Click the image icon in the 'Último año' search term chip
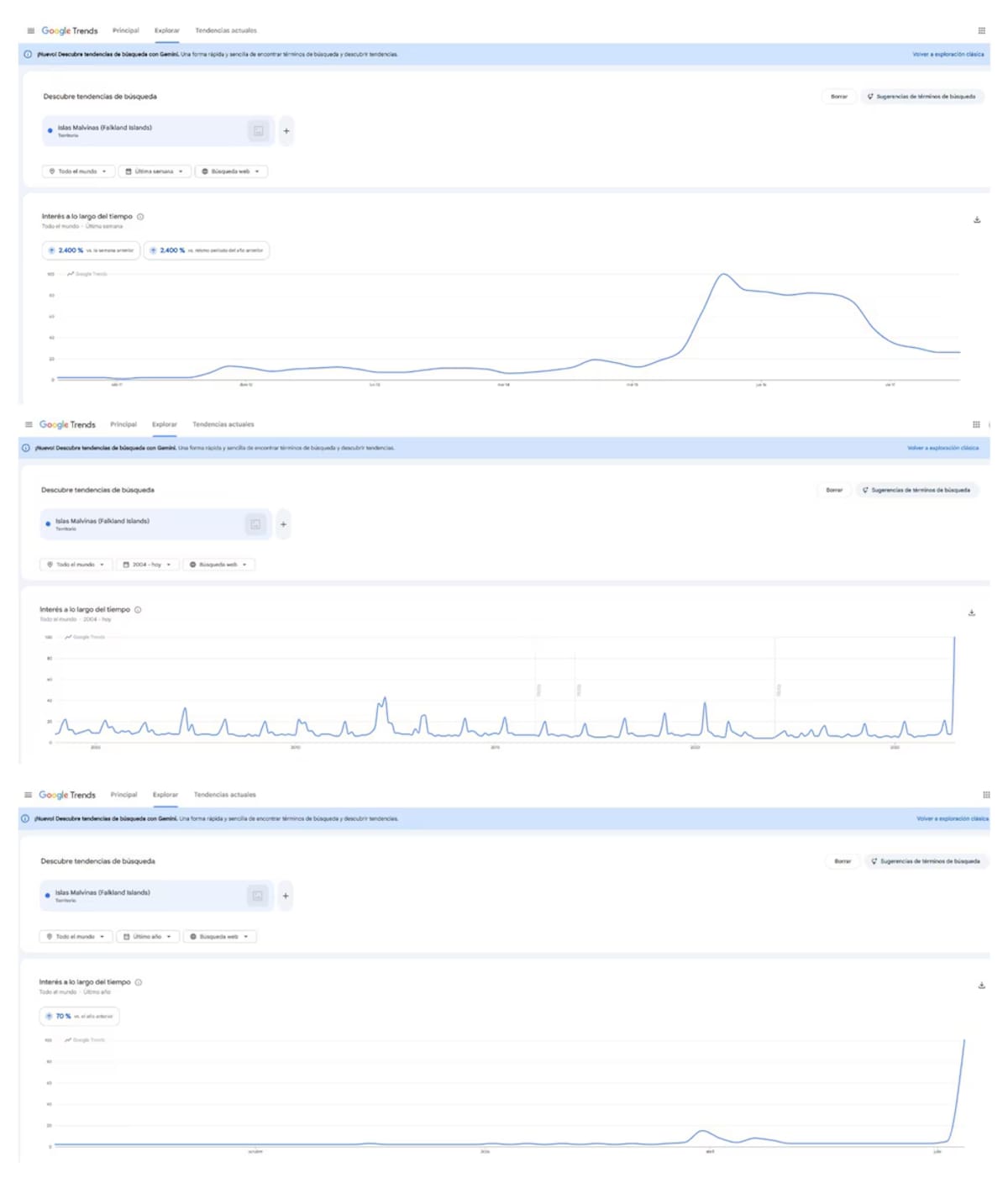Viewport: 1008px width, 1183px height. pyautogui.click(x=258, y=896)
